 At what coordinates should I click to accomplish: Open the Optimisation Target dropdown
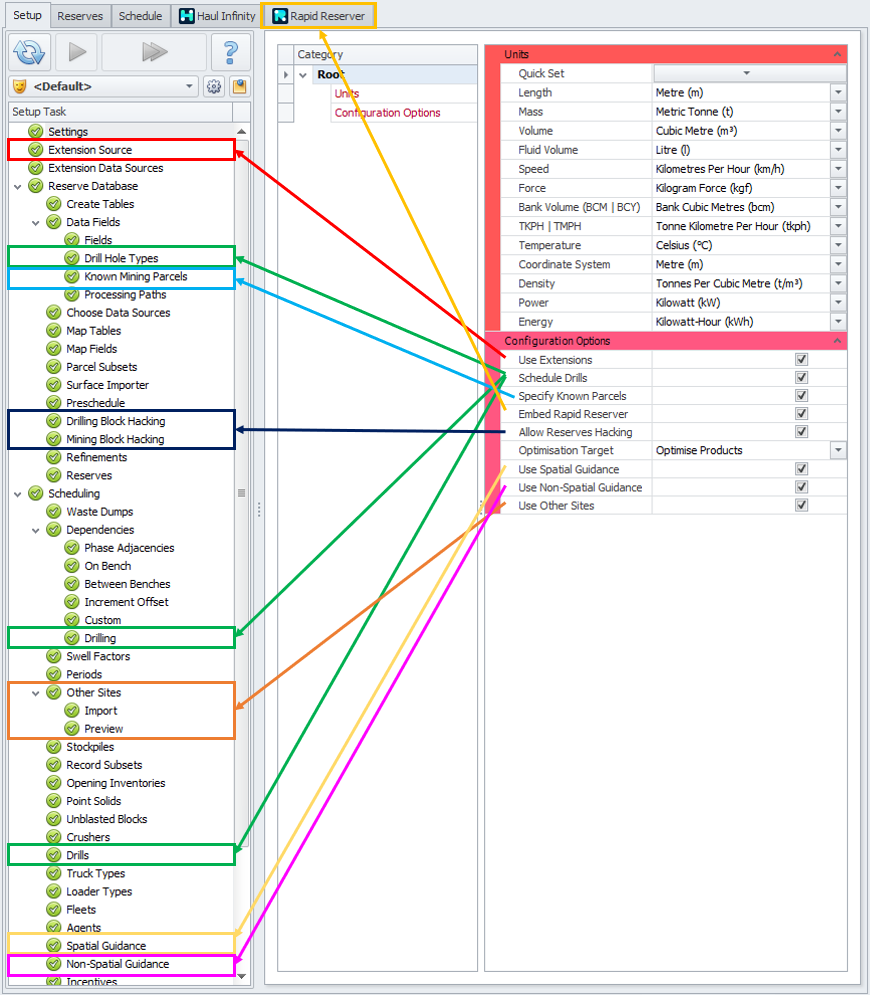(838, 450)
